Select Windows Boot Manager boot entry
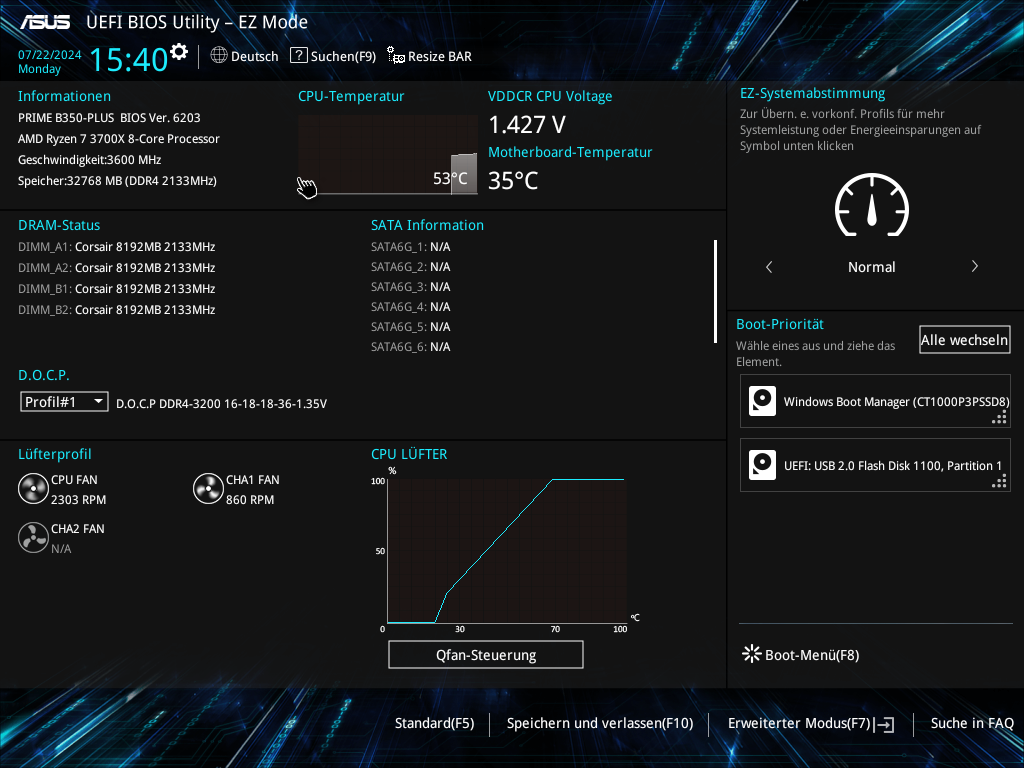Image resolution: width=1024 pixels, height=768 pixels. (875, 401)
